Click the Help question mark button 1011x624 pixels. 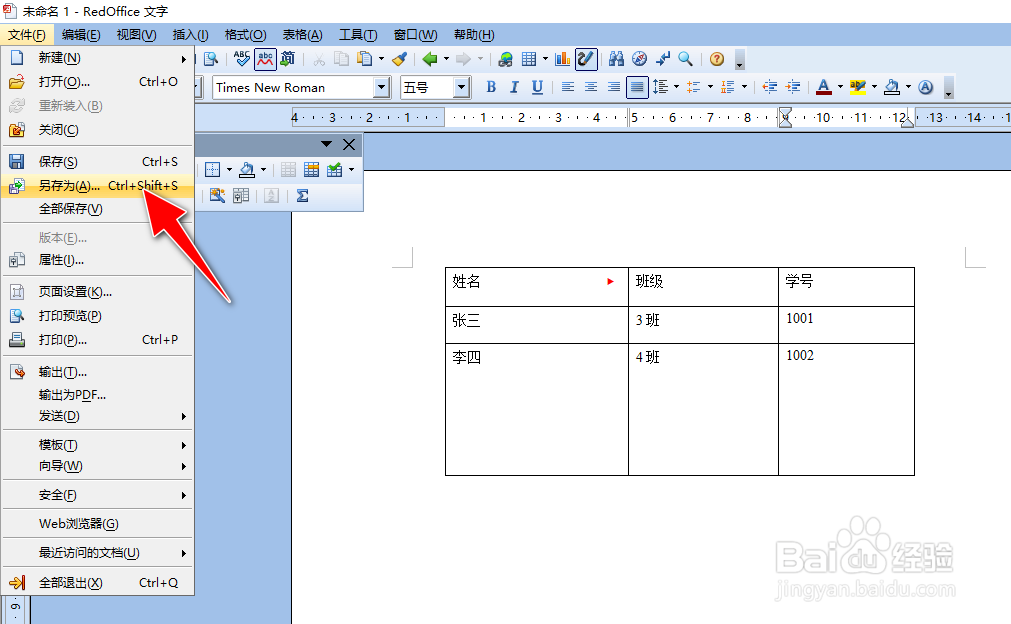coord(717,58)
